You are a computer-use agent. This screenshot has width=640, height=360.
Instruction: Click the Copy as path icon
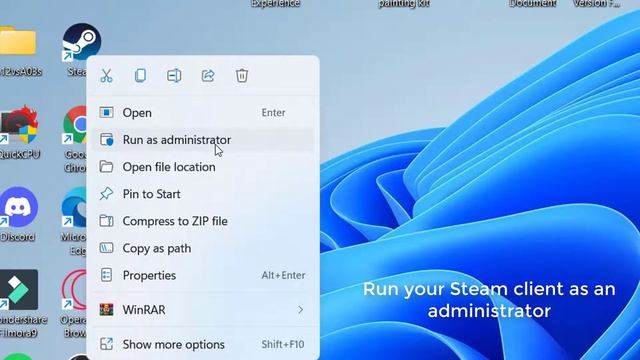coord(106,248)
